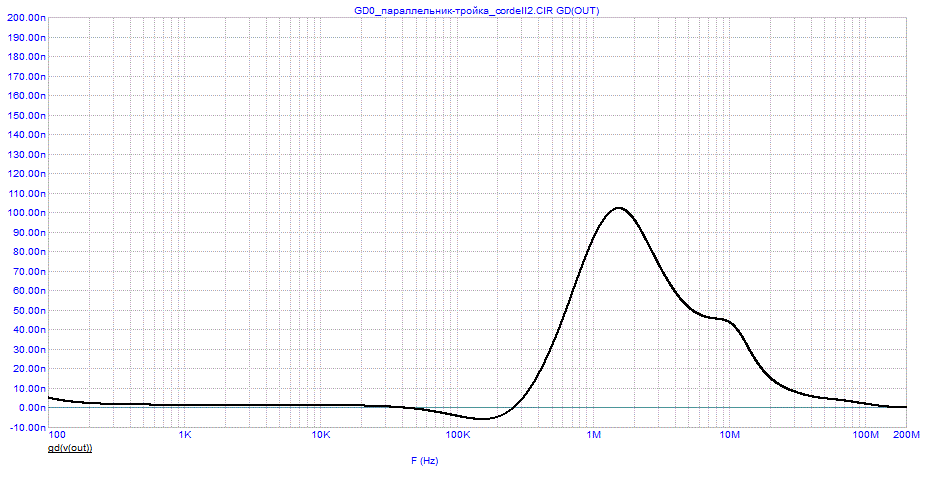
Task: Click the 120.00n y-axis value
Action: (26, 174)
